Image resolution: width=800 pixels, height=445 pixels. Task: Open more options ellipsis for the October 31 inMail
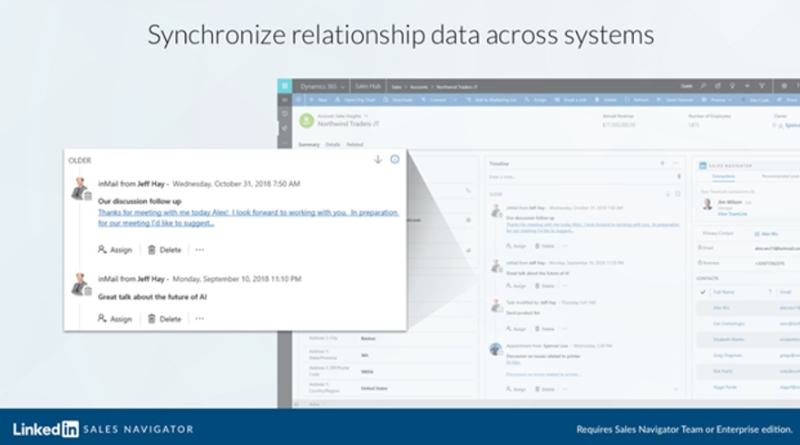pos(200,249)
